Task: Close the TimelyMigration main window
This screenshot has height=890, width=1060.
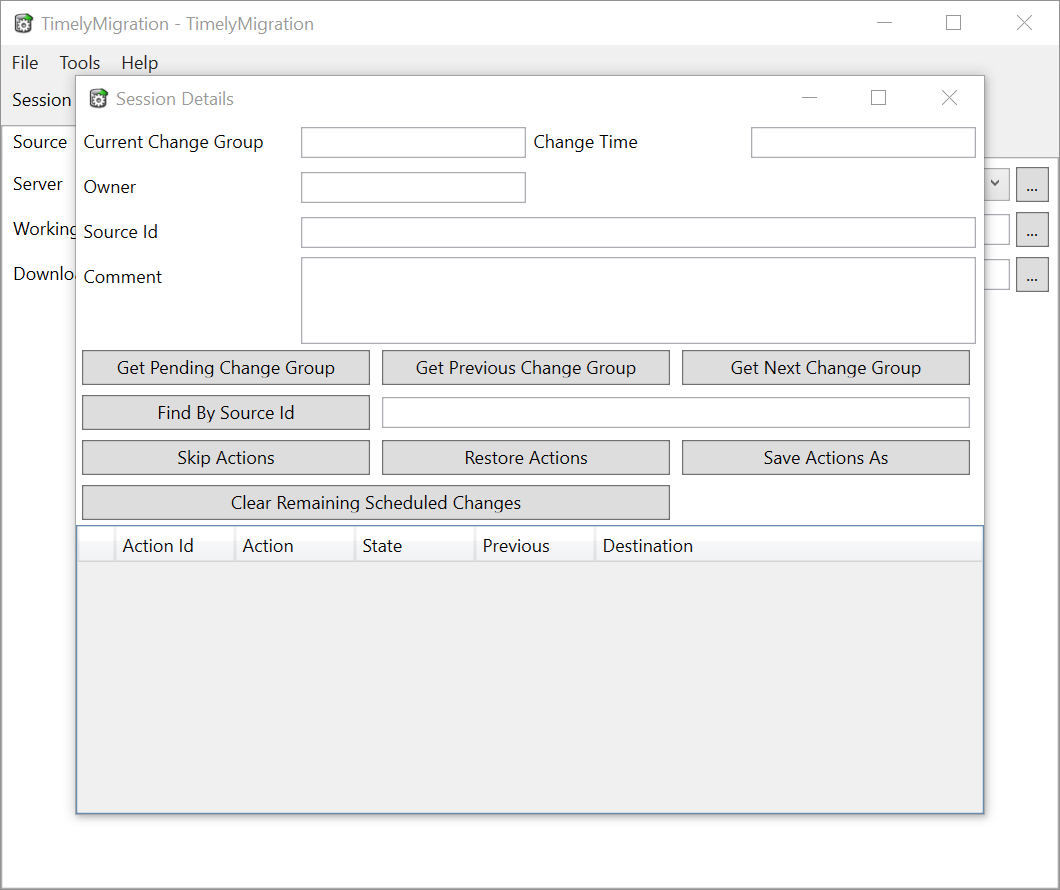Action: pyautogui.click(x=1024, y=23)
